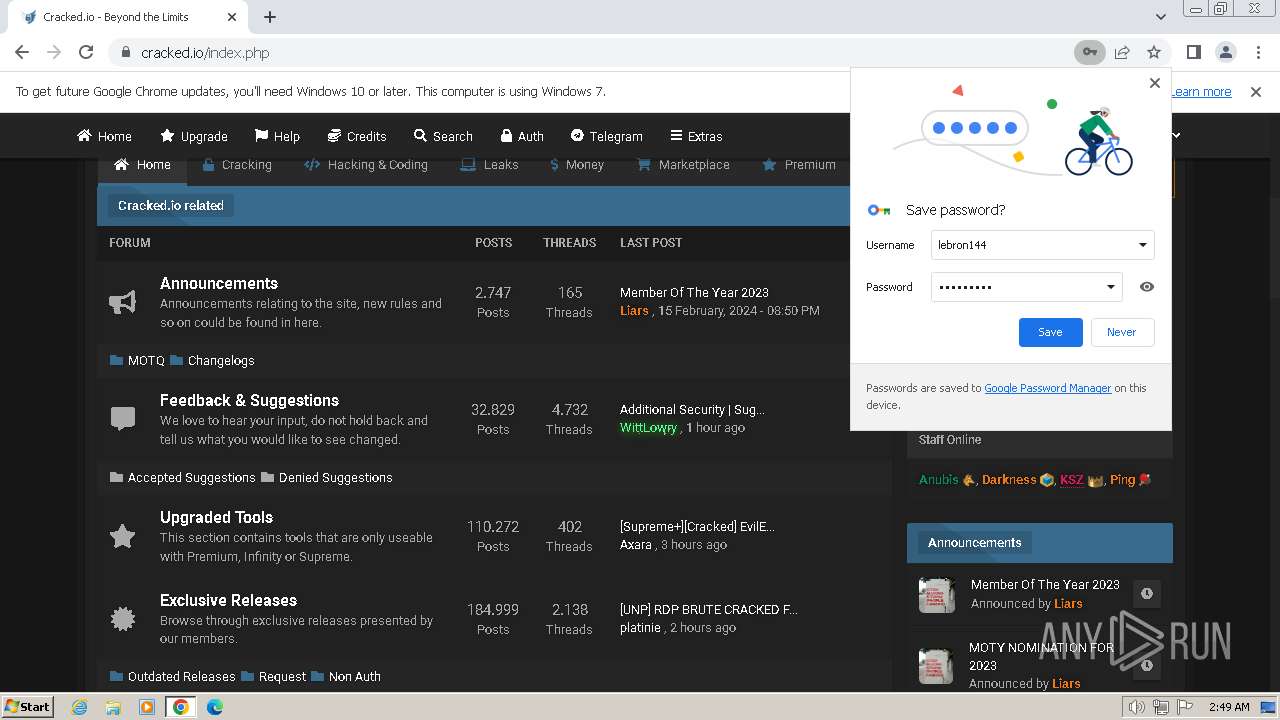This screenshot has width=1280, height=720.
Task: Expand the tab search dropdown arrow
Action: click(1160, 17)
